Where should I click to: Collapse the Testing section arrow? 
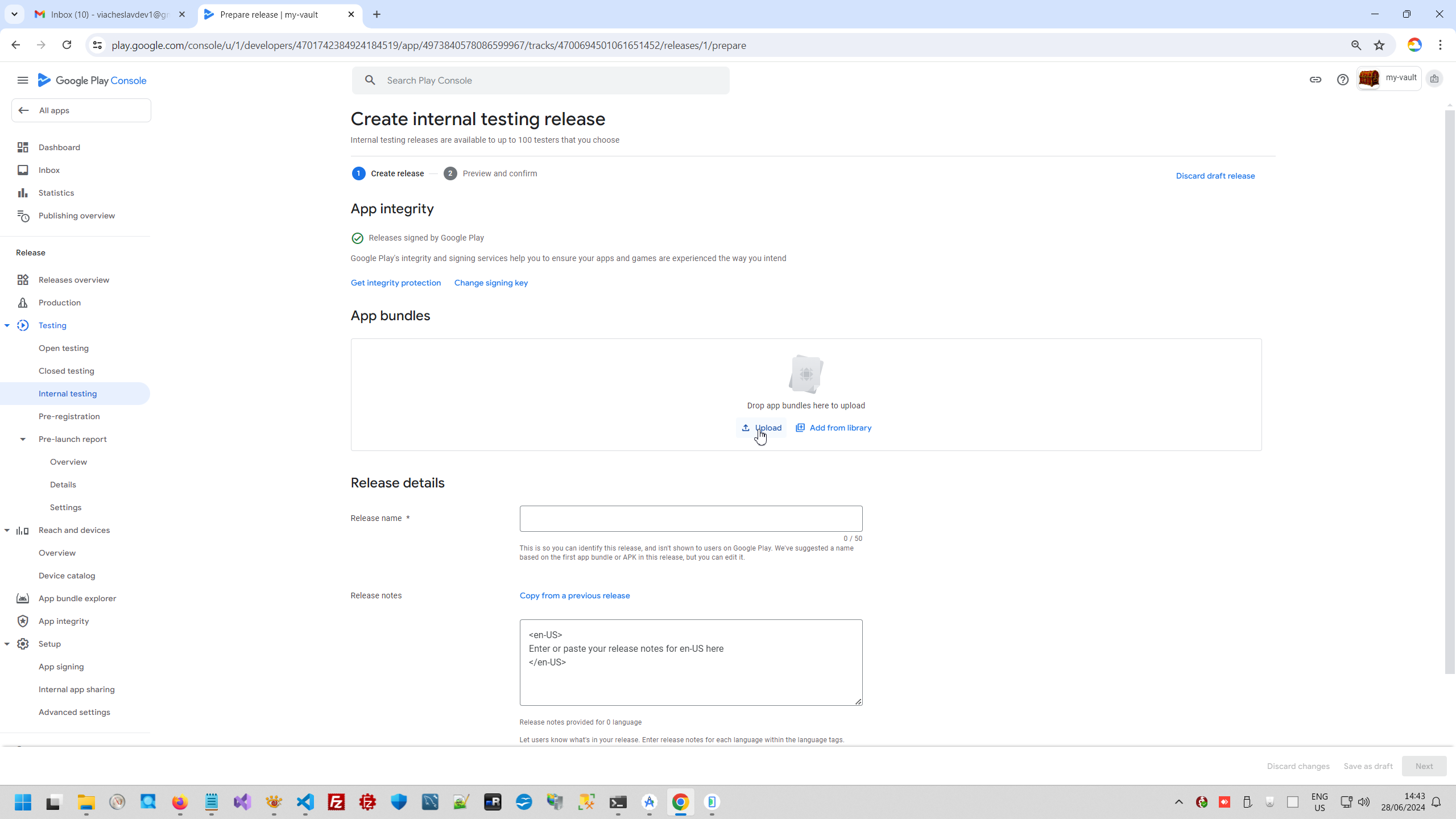pos(7,325)
